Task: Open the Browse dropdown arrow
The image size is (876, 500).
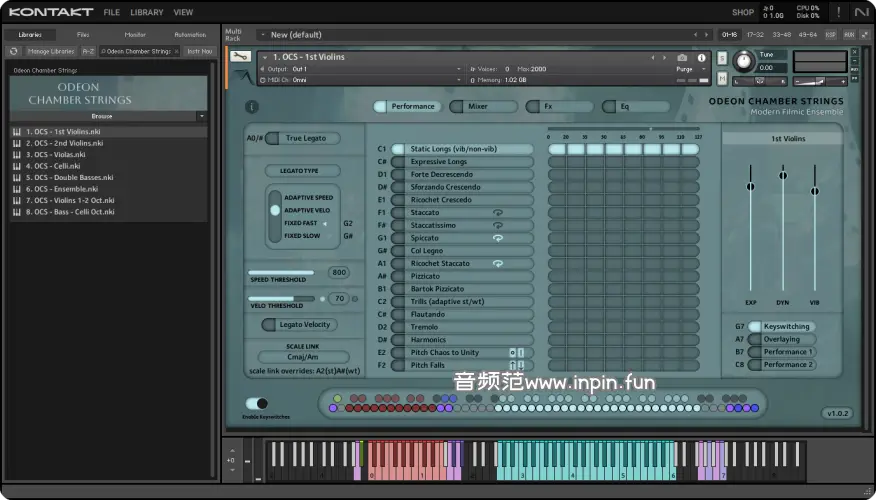Action: [201, 116]
